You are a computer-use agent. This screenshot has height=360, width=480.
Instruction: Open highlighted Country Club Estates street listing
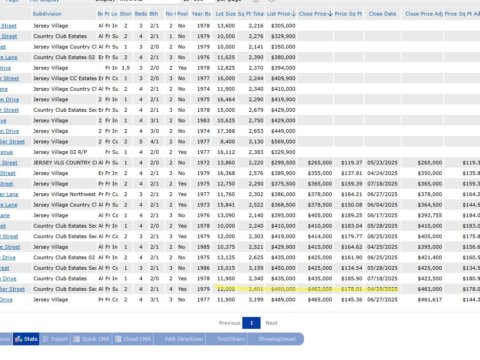(12, 289)
